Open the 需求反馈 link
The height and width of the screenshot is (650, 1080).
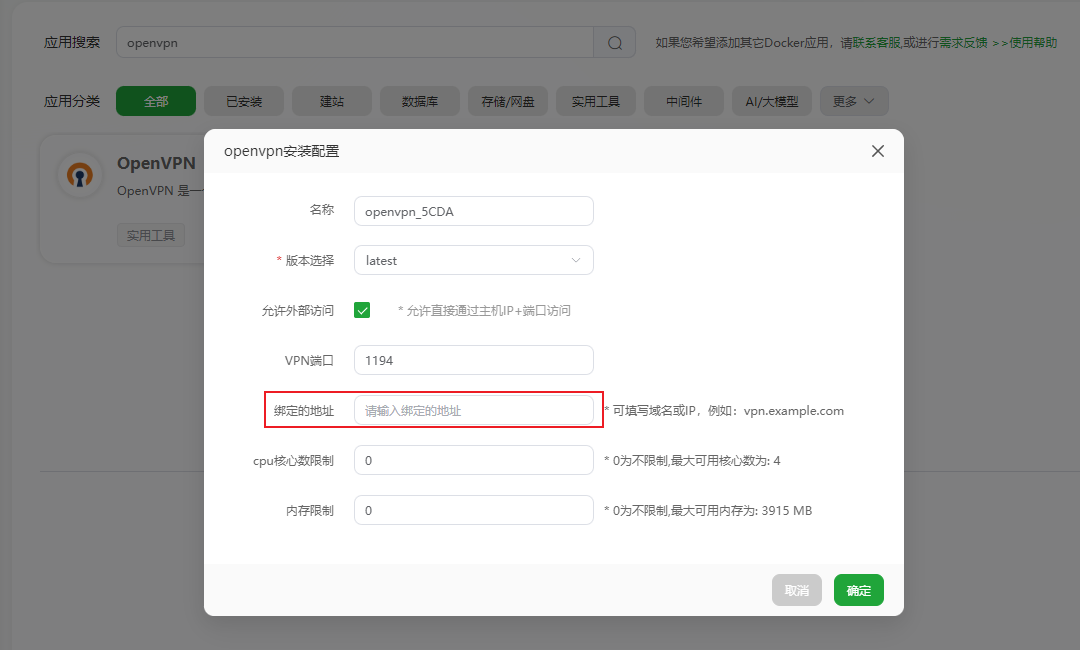[x=963, y=43]
